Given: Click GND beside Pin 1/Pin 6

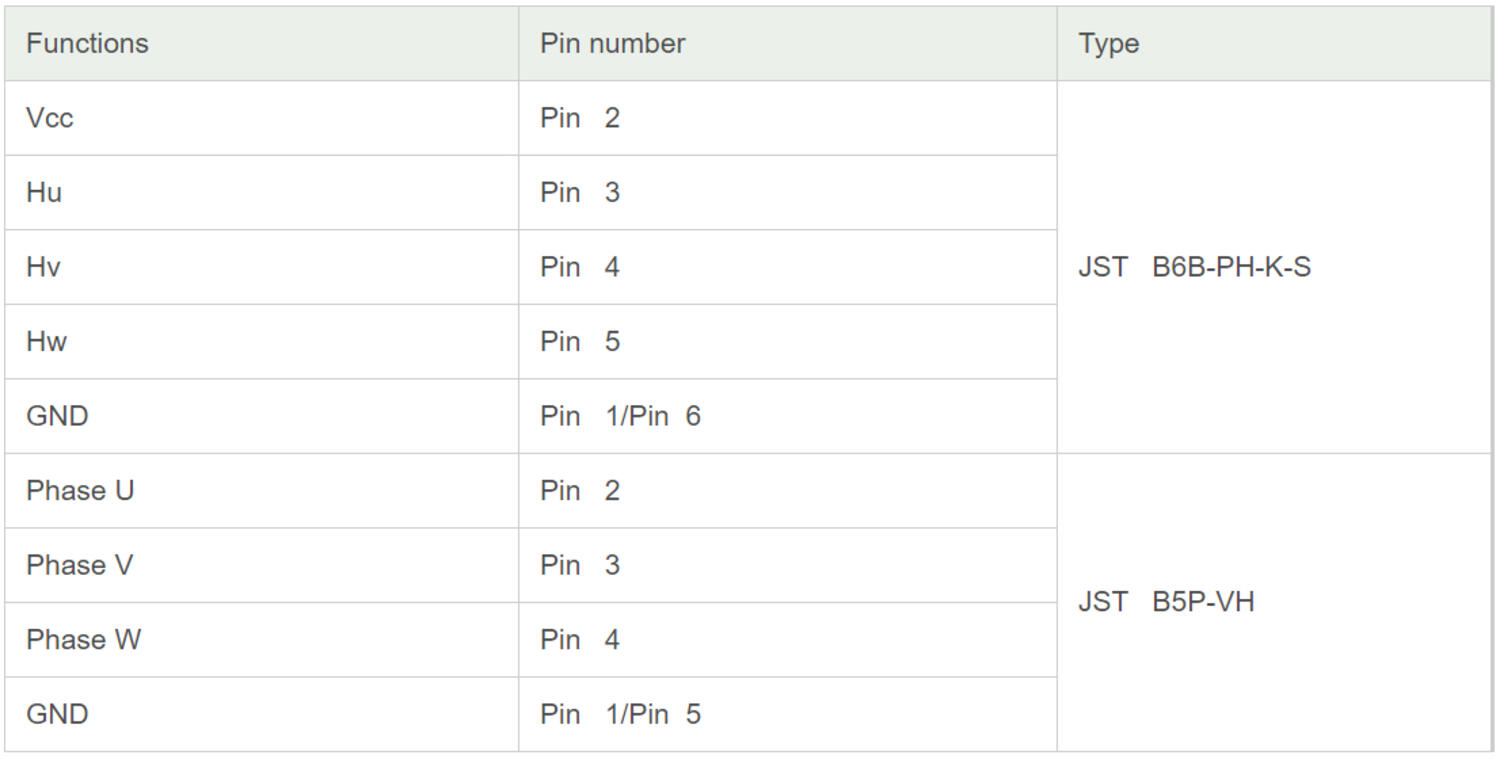Looking at the screenshot, I should click(57, 416).
